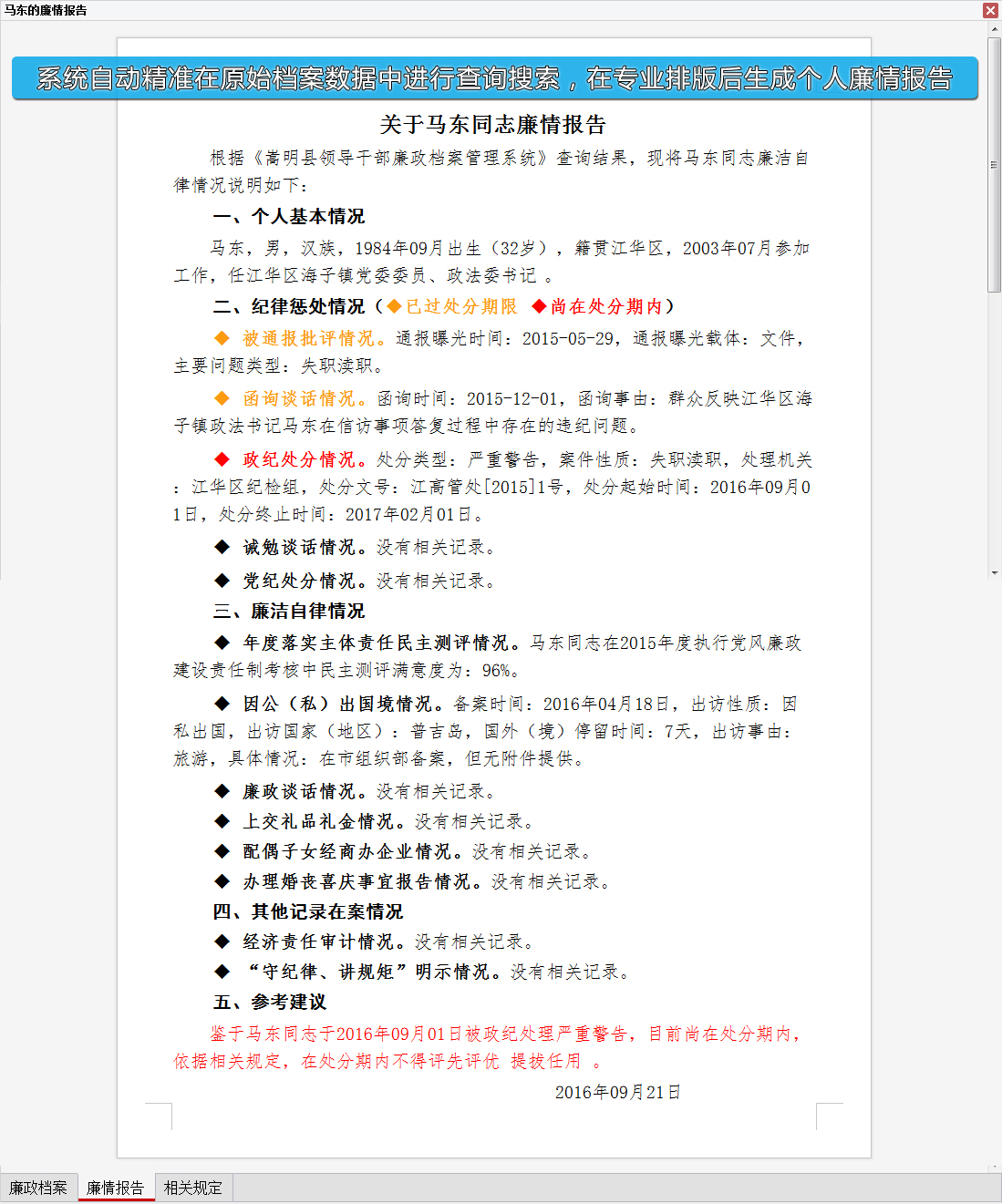
Task: Click heading 五、参考建议
Action: 270,1003
